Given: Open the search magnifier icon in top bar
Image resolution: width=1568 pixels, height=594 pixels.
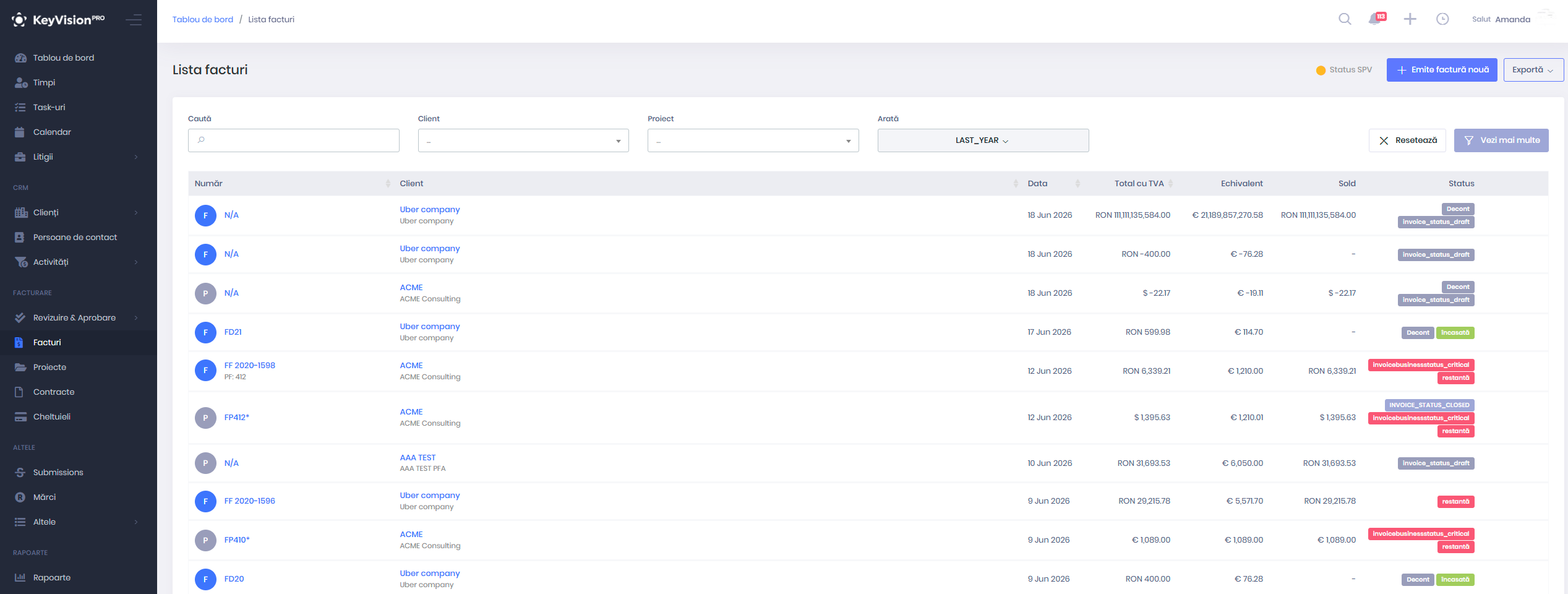Looking at the screenshot, I should (1345, 19).
